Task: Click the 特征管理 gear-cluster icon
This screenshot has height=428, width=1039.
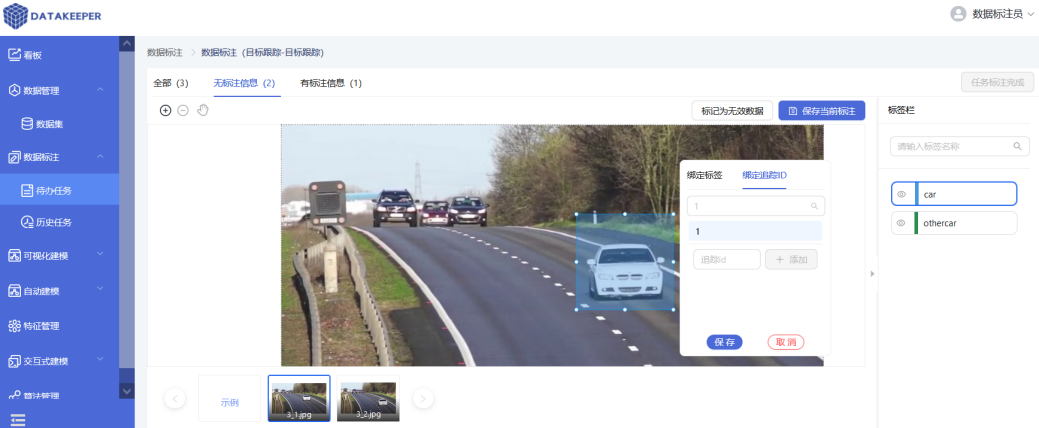Action: coord(14,326)
